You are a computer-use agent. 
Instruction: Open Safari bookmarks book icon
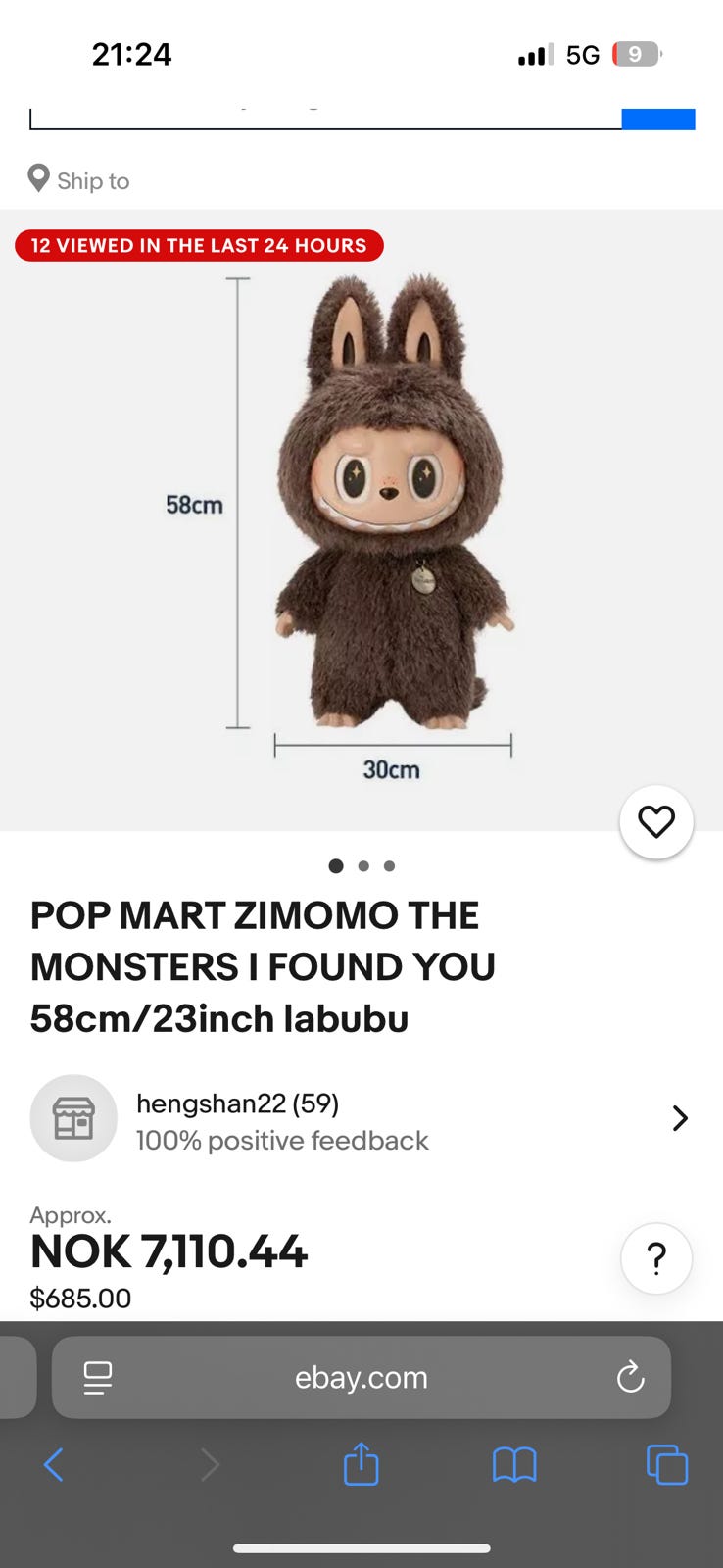pos(514,1465)
